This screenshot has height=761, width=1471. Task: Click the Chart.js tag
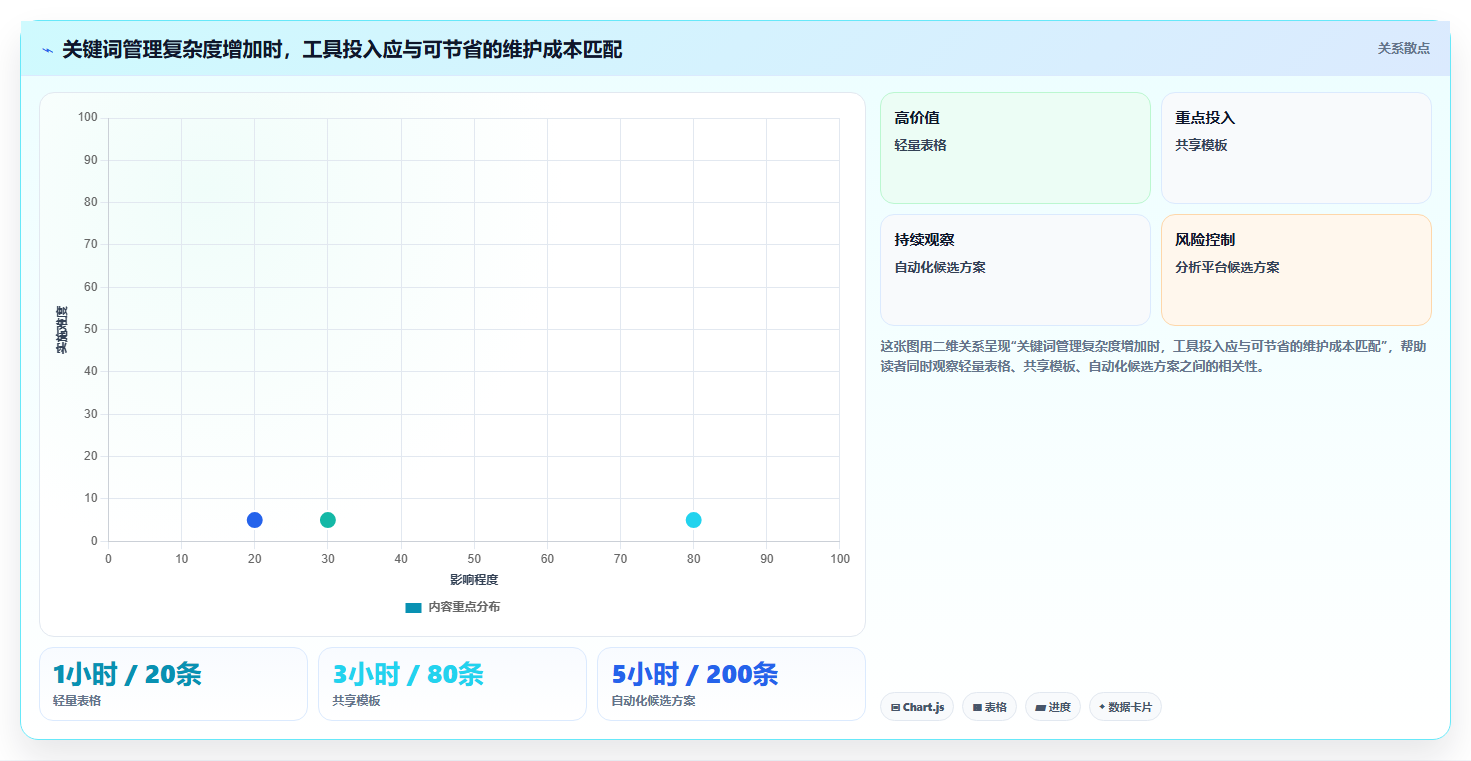917,707
